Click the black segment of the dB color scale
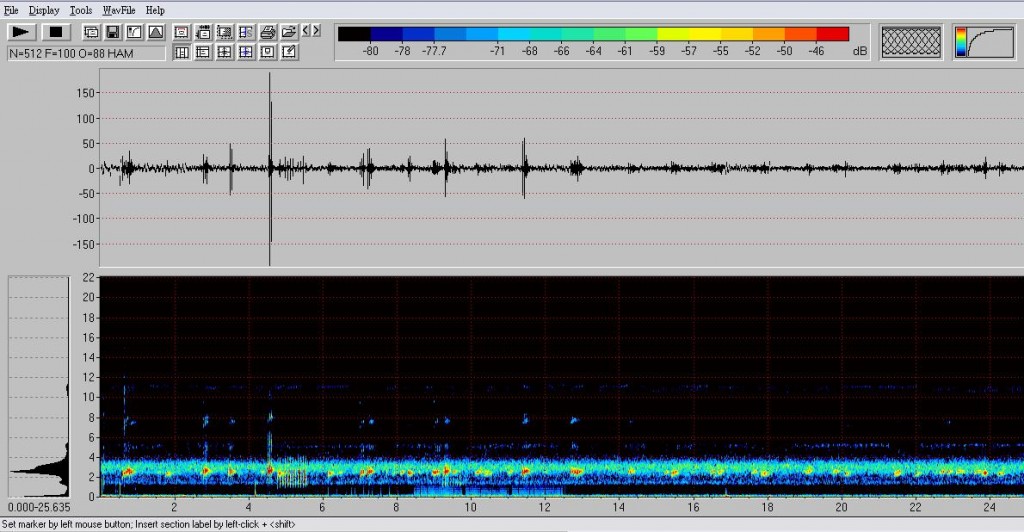Viewport: 1024px width, 532px height. (x=354, y=34)
